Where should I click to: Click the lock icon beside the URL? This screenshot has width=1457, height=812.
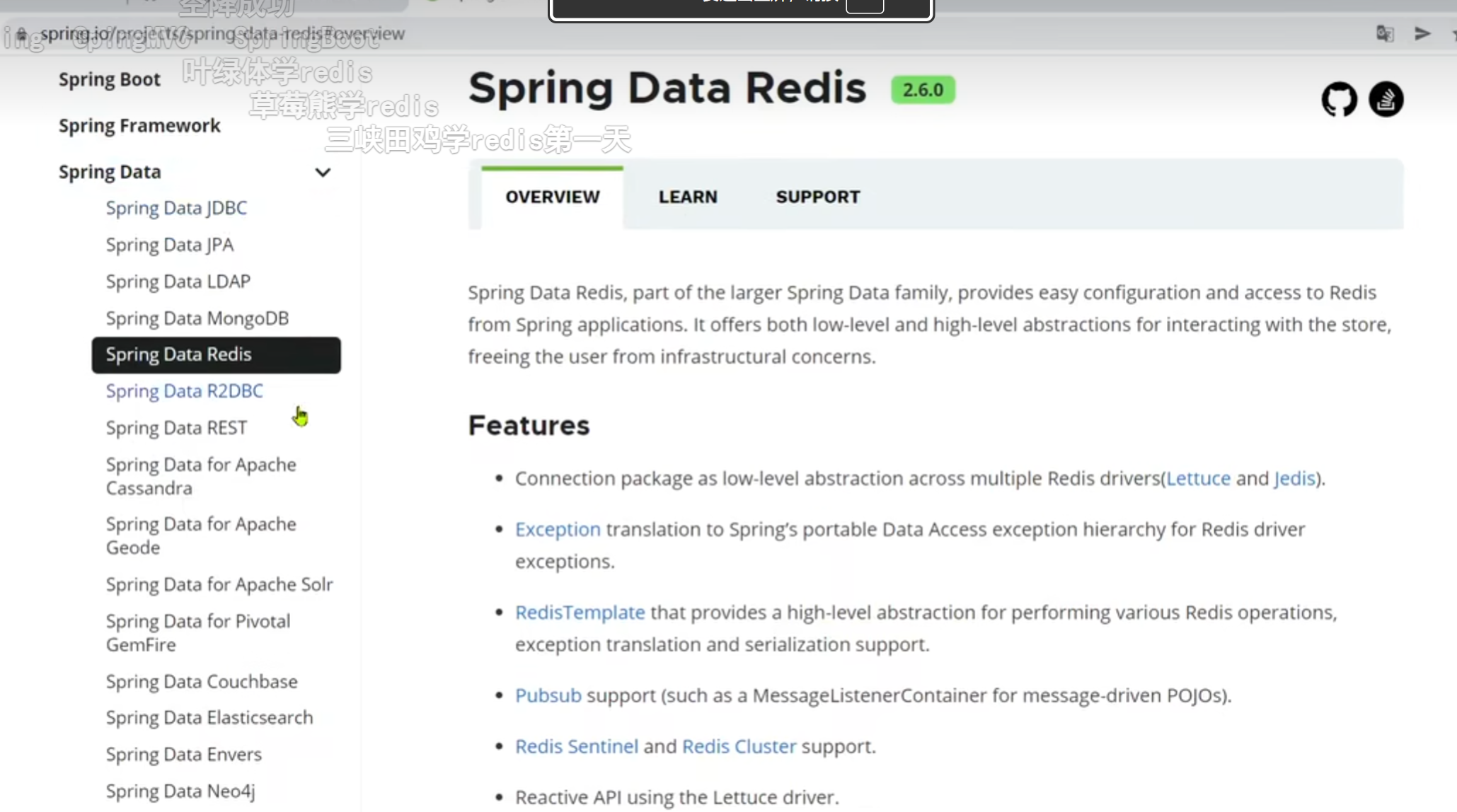click(22, 34)
